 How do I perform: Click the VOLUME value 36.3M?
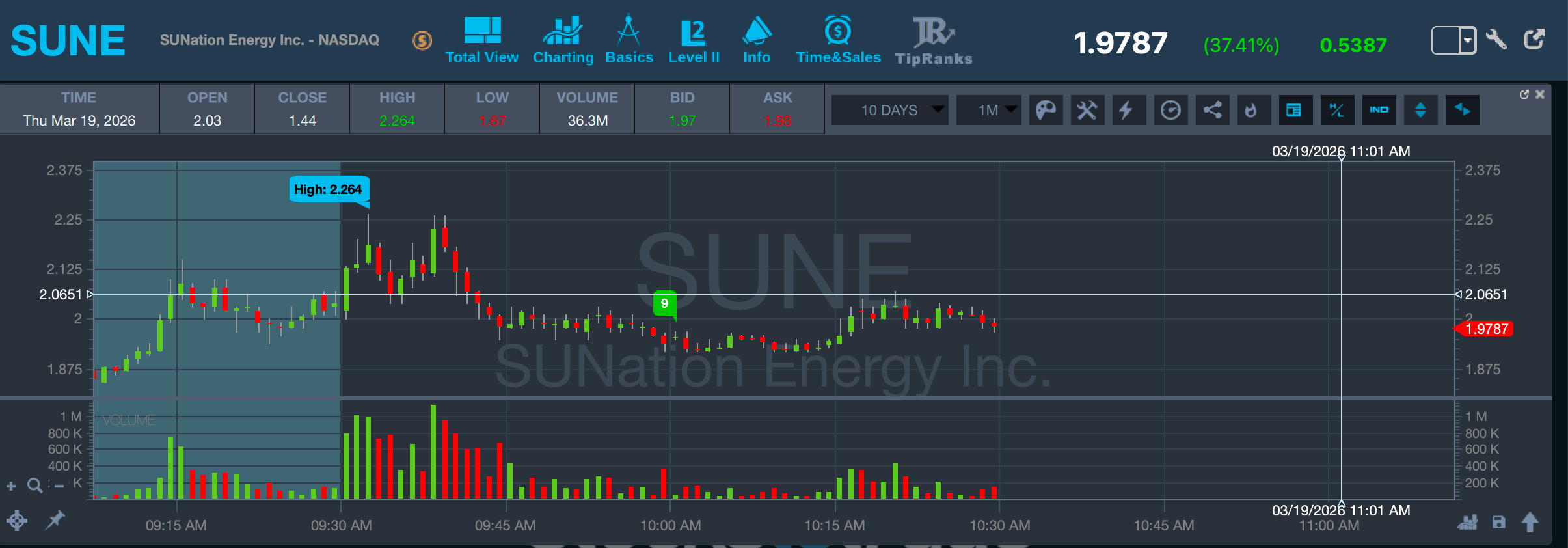tap(588, 121)
